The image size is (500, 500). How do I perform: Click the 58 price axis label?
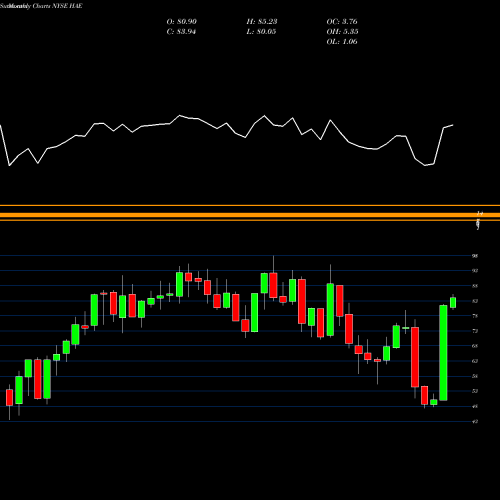click(x=475, y=376)
